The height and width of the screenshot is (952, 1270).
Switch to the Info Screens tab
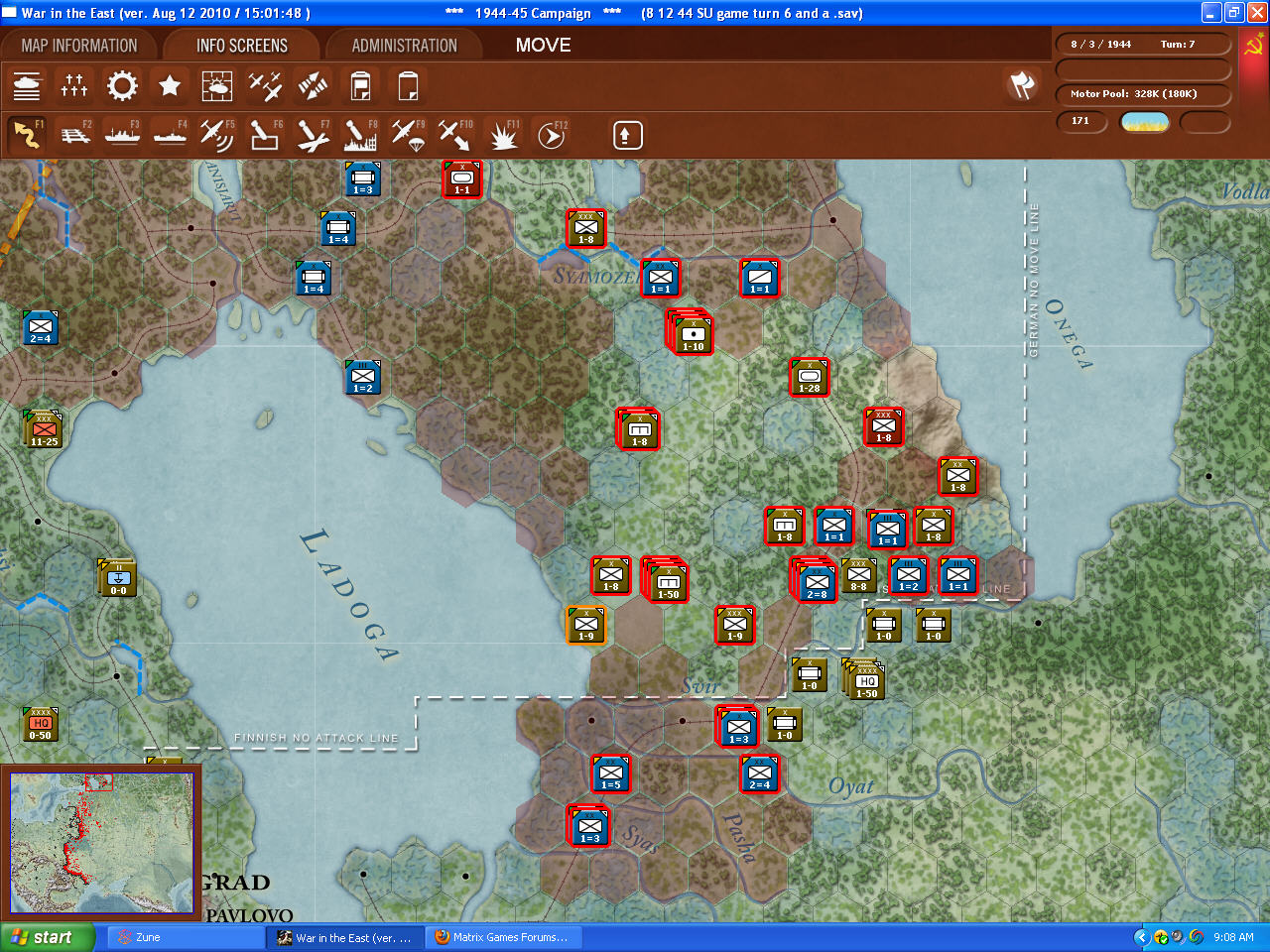[241, 46]
